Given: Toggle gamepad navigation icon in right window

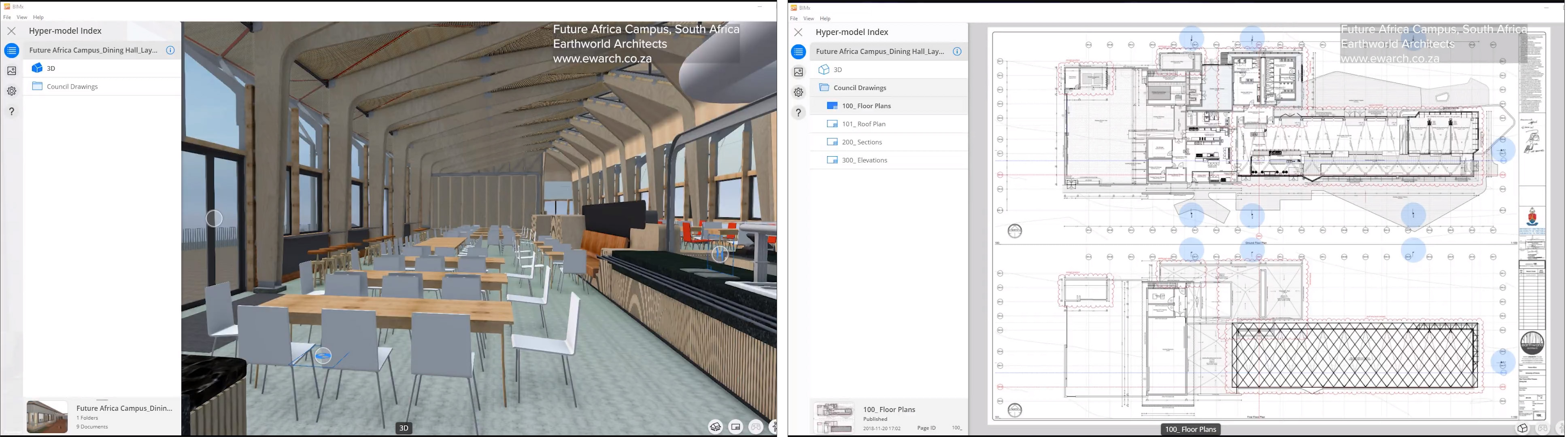Looking at the screenshot, I should pyautogui.click(x=1542, y=429).
